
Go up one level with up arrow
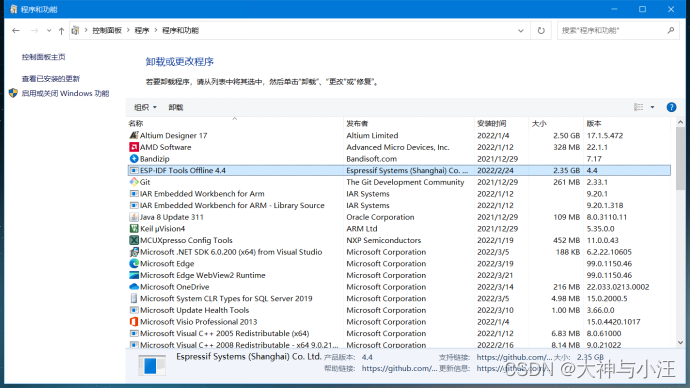click(61, 30)
